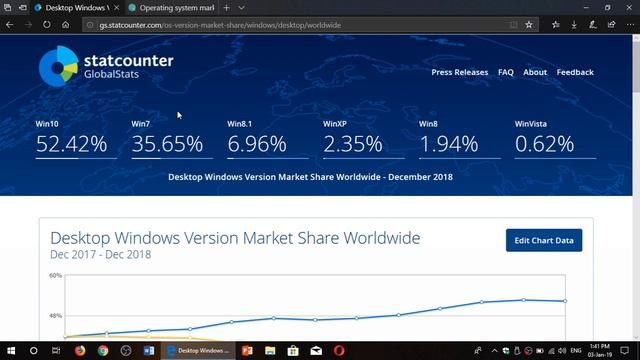Click the Win7 35.65% statistic
Viewport: 640px width, 360px height.
[x=172, y=139]
